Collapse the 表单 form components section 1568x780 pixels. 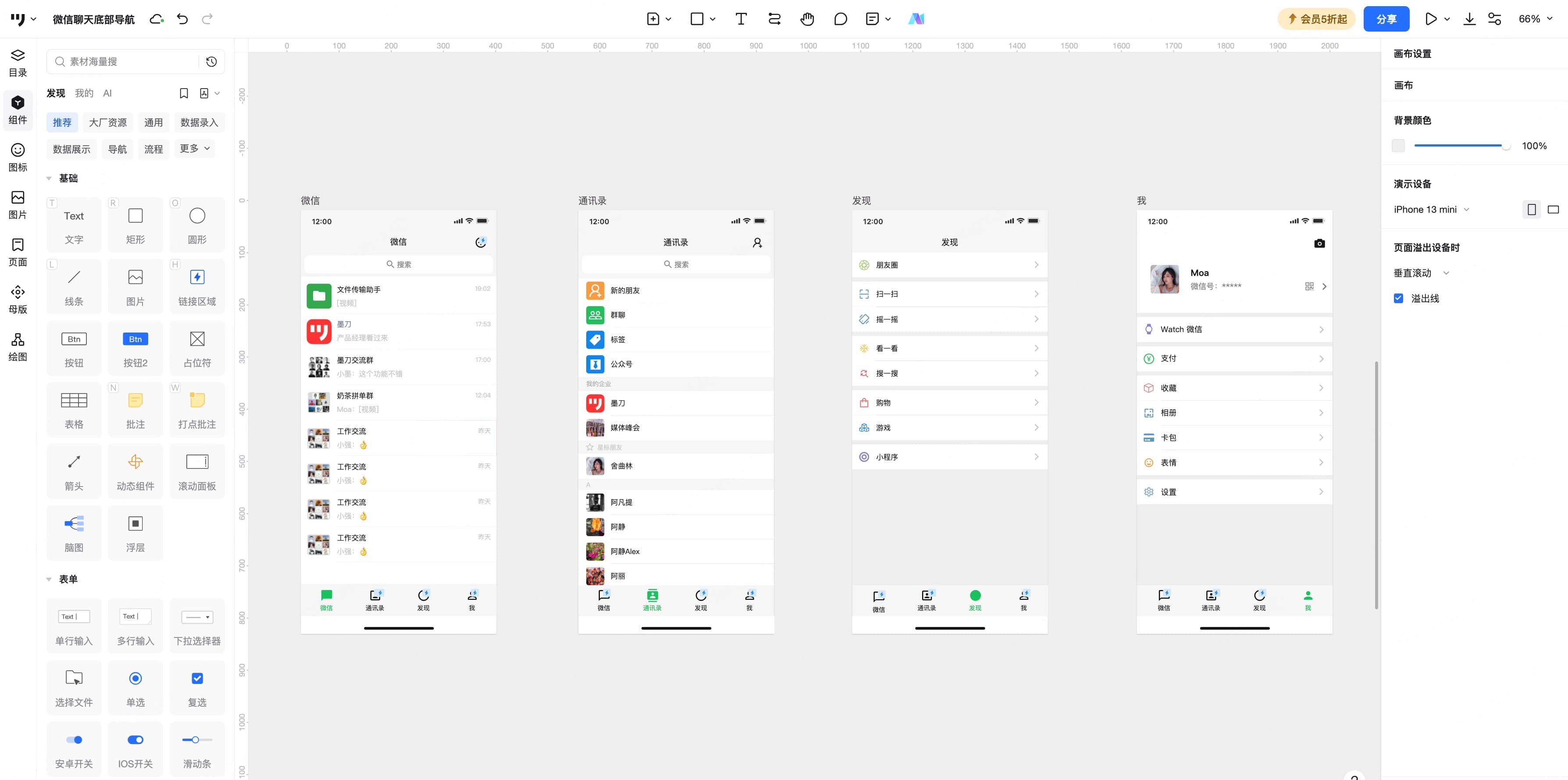[x=49, y=580]
